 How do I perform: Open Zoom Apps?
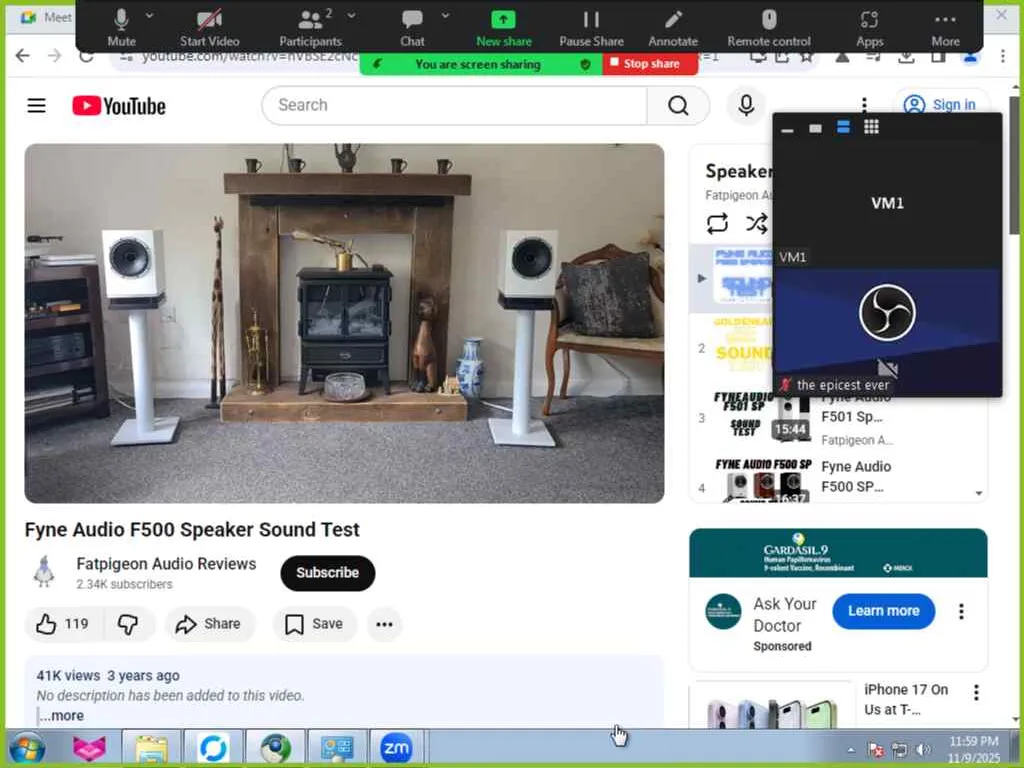point(869,27)
